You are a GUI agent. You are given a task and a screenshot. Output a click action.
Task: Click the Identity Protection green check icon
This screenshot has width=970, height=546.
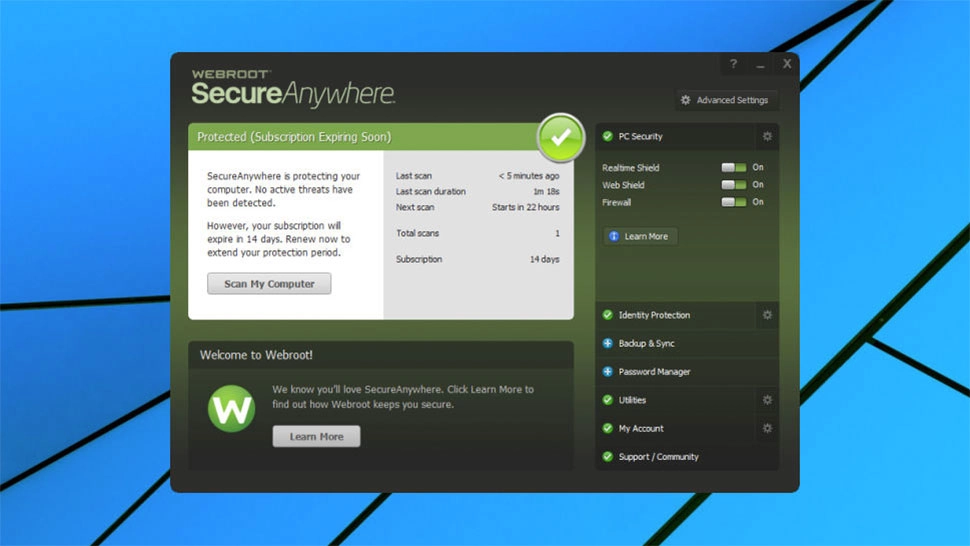click(x=607, y=315)
